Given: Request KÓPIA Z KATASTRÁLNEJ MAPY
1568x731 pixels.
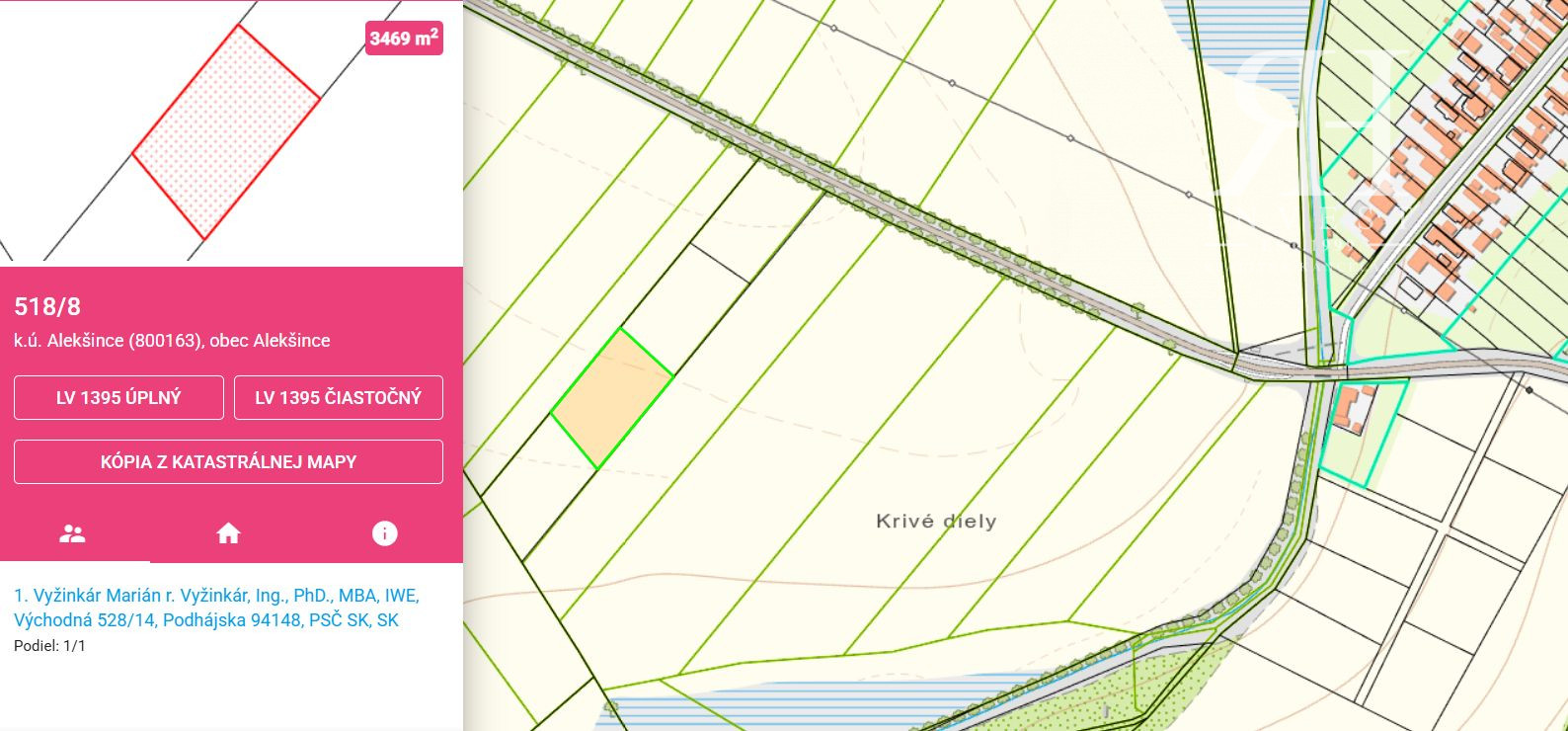Looking at the screenshot, I should 228,461.
